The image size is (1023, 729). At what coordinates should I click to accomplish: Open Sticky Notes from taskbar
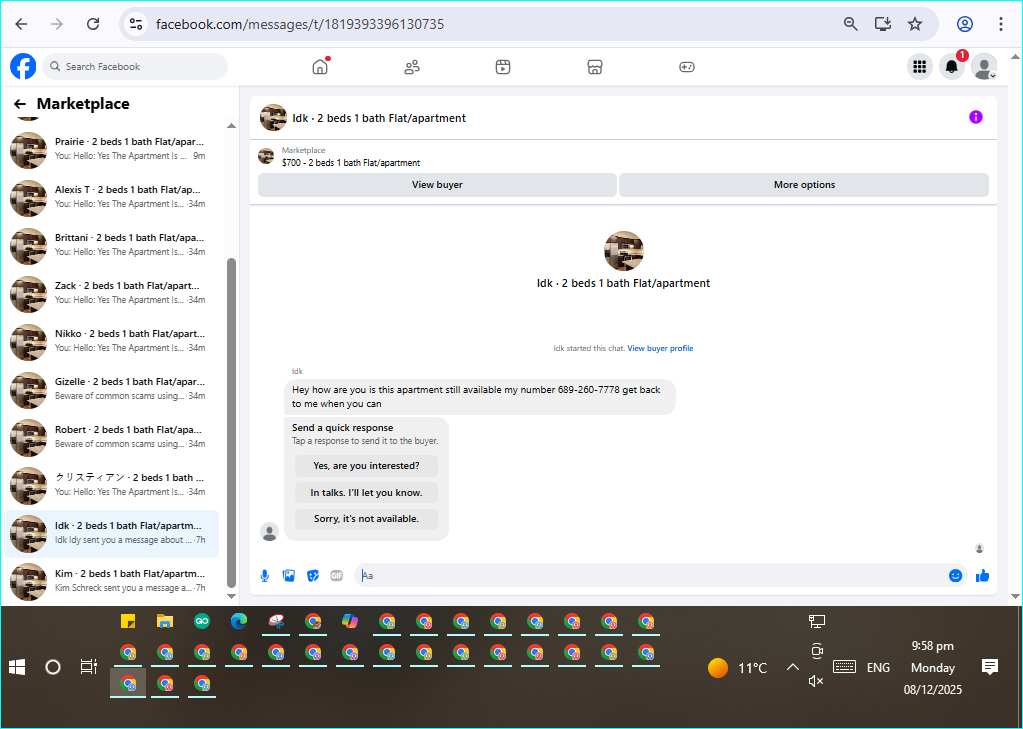pyautogui.click(x=128, y=621)
